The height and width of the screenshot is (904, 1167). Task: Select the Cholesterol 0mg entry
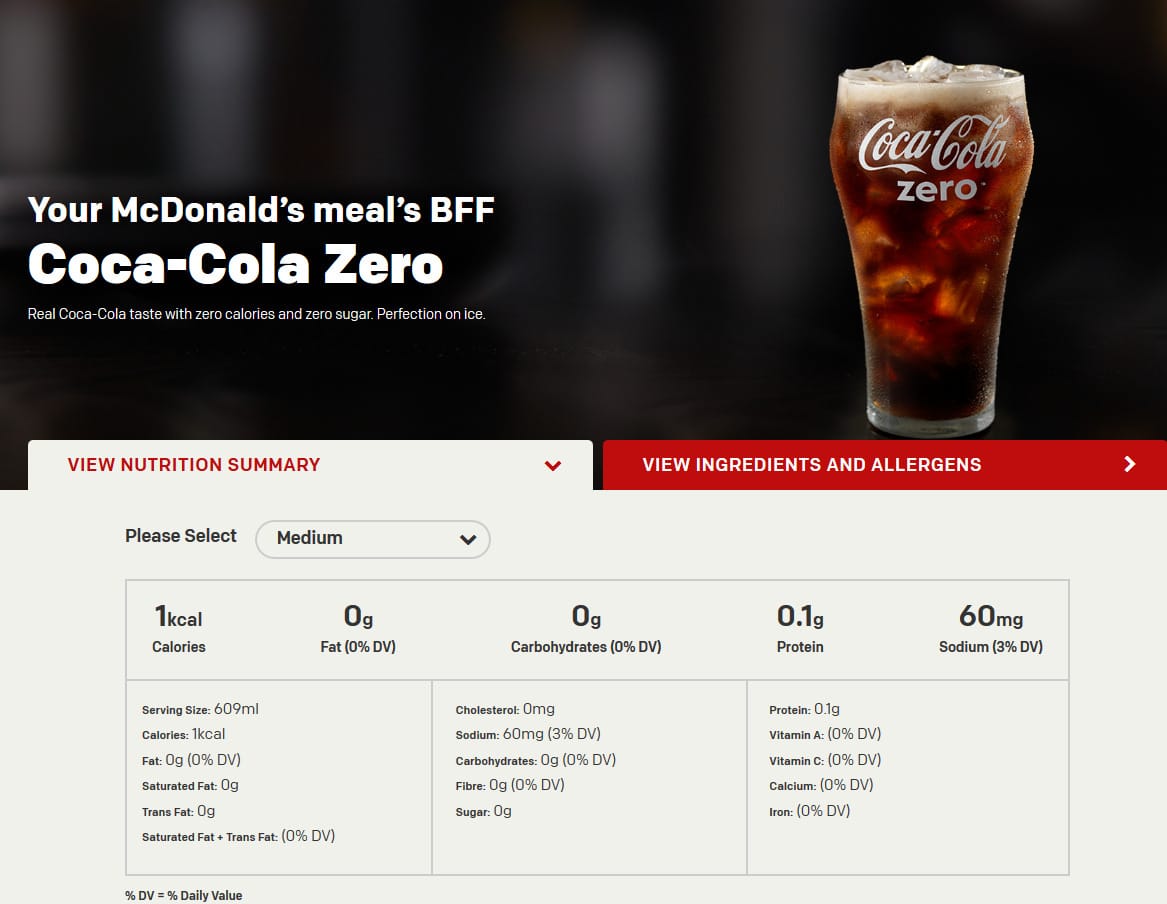(x=505, y=709)
